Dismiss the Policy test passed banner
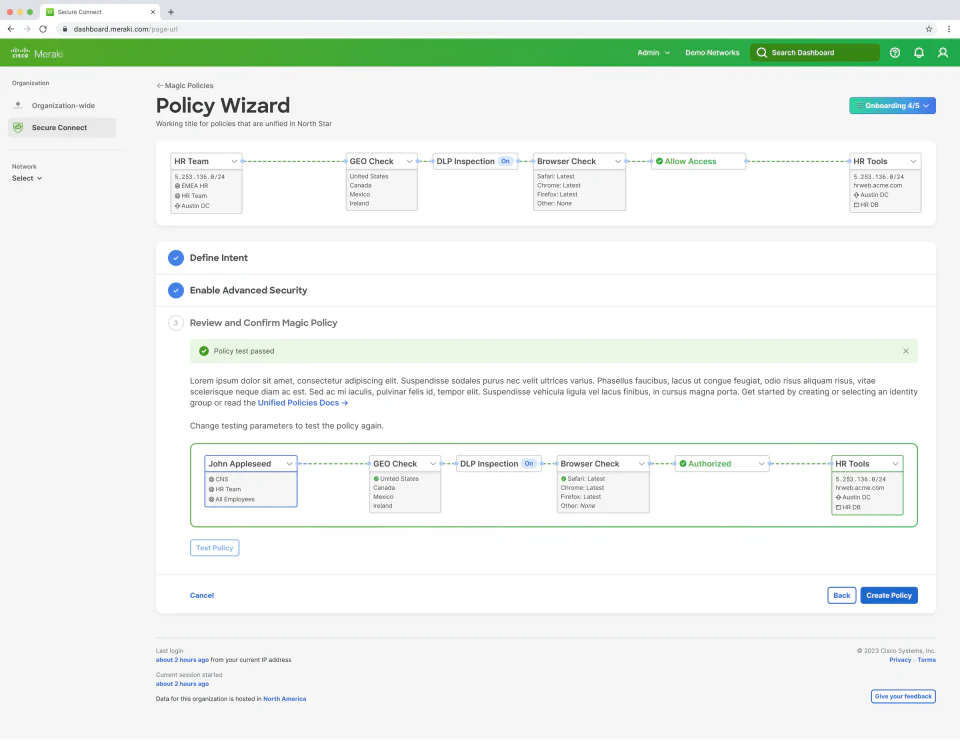960x754 pixels. pos(906,351)
